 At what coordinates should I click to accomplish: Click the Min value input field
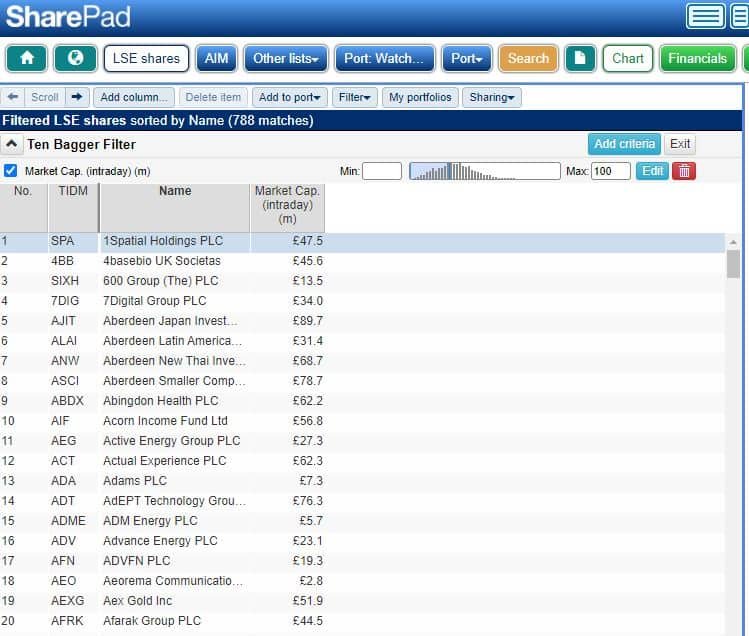[x=382, y=171]
